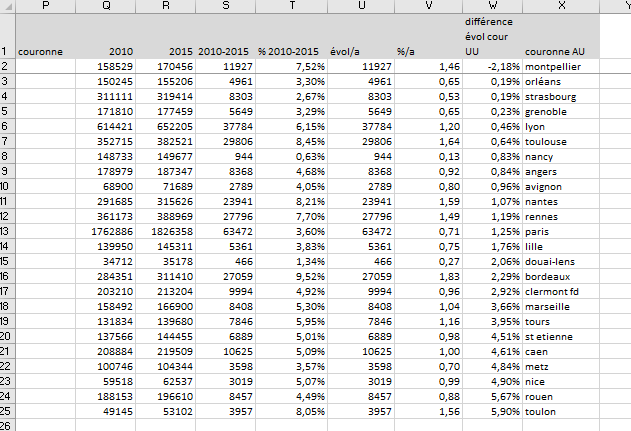Select the cell containing tours
This screenshot has width=631, height=431.
[561, 321]
